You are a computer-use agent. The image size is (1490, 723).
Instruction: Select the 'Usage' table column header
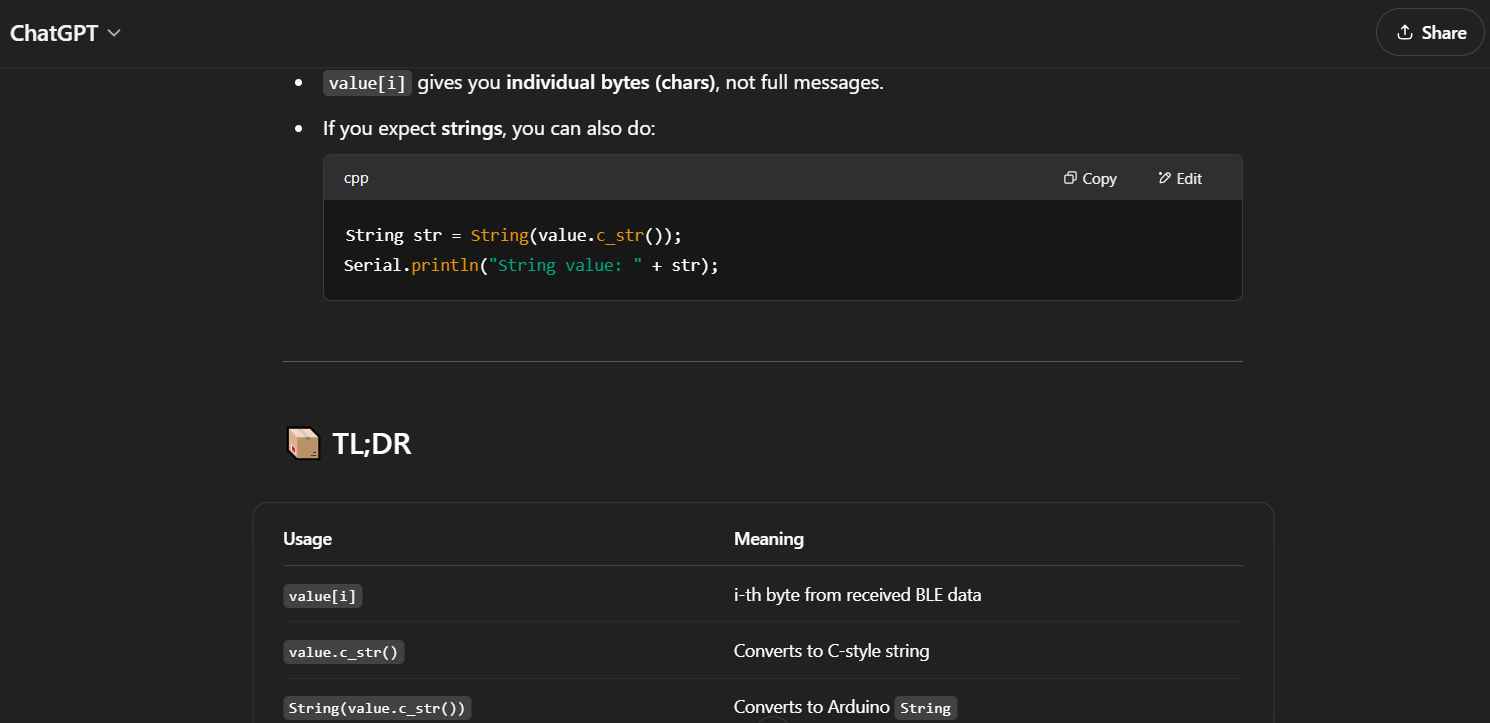[307, 539]
